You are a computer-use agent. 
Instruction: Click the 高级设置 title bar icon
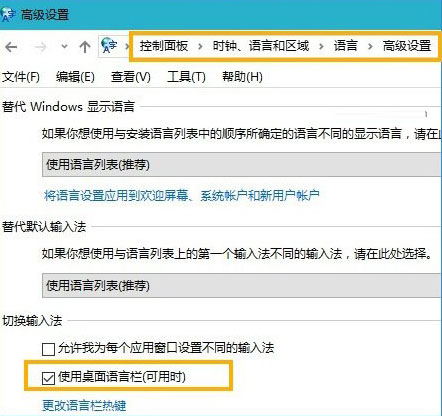tap(8, 15)
